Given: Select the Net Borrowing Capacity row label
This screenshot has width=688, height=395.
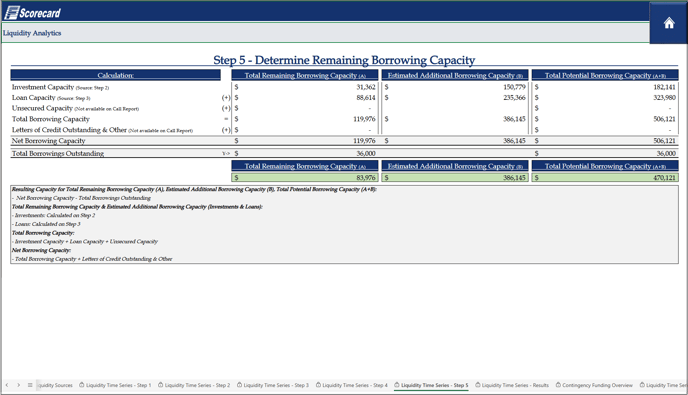Looking at the screenshot, I should coord(48,141).
